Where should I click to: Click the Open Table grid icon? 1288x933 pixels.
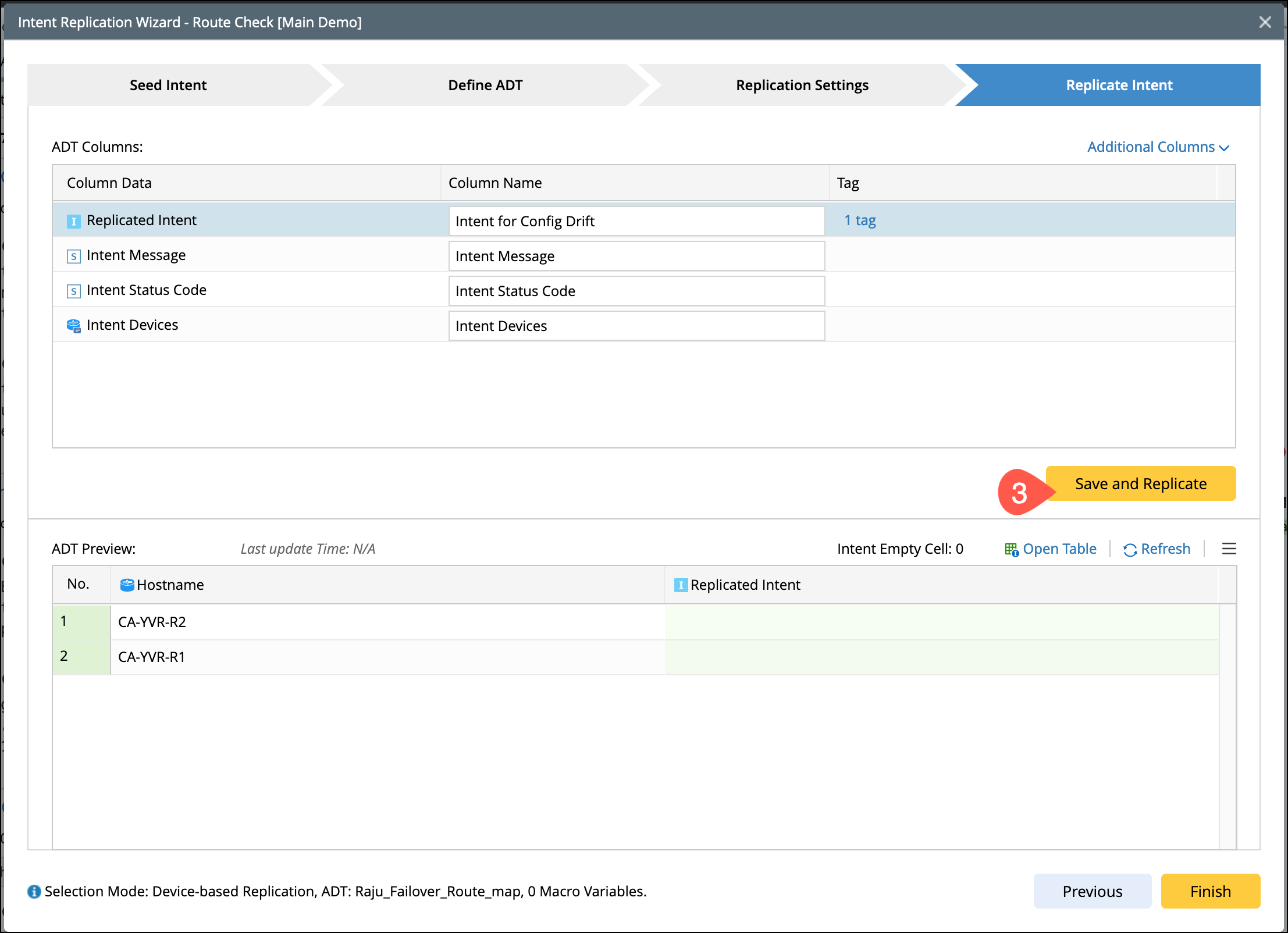[x=1011, y=549]
